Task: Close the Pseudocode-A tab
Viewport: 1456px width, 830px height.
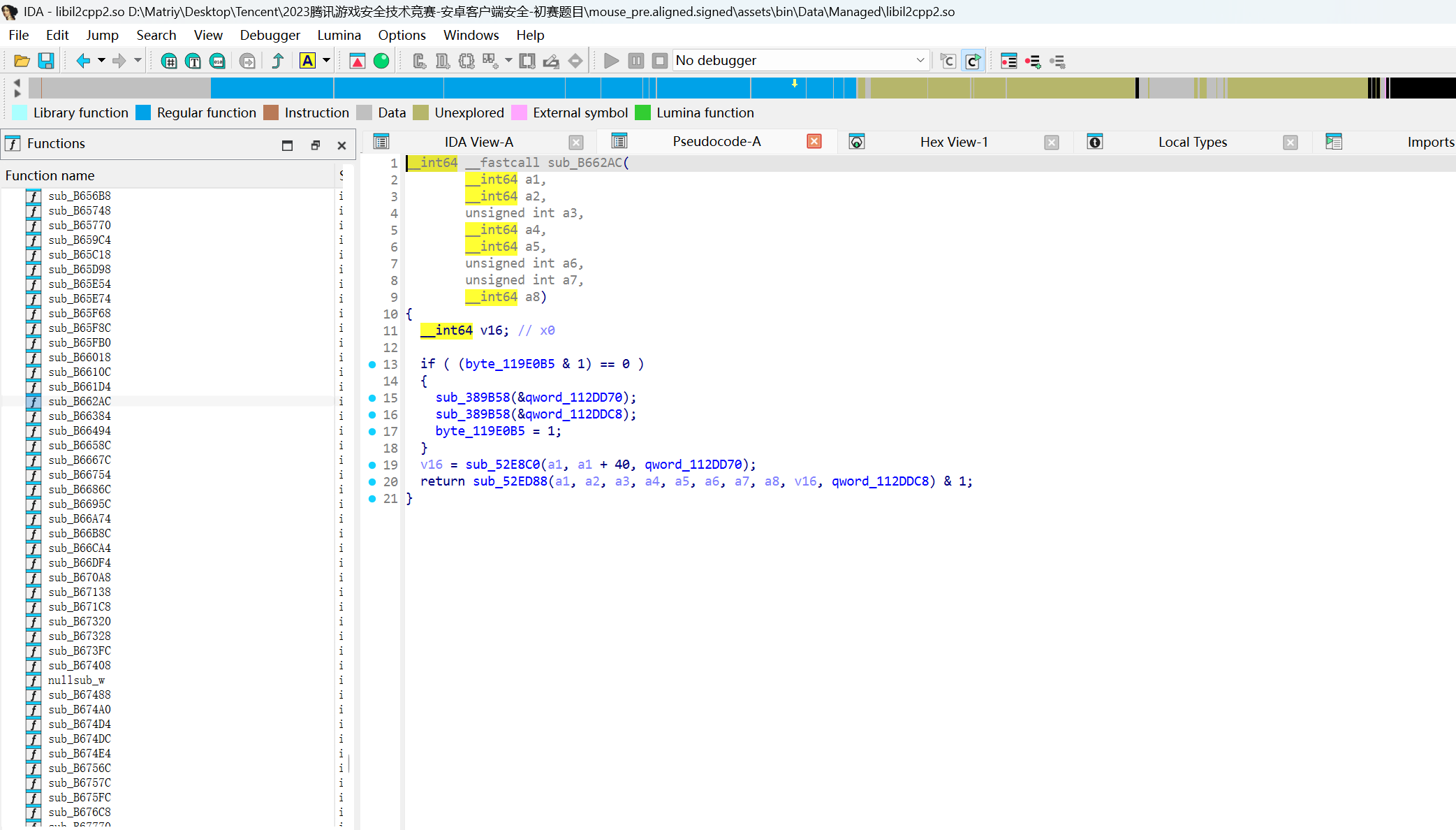Action: (x=814, y=142)
